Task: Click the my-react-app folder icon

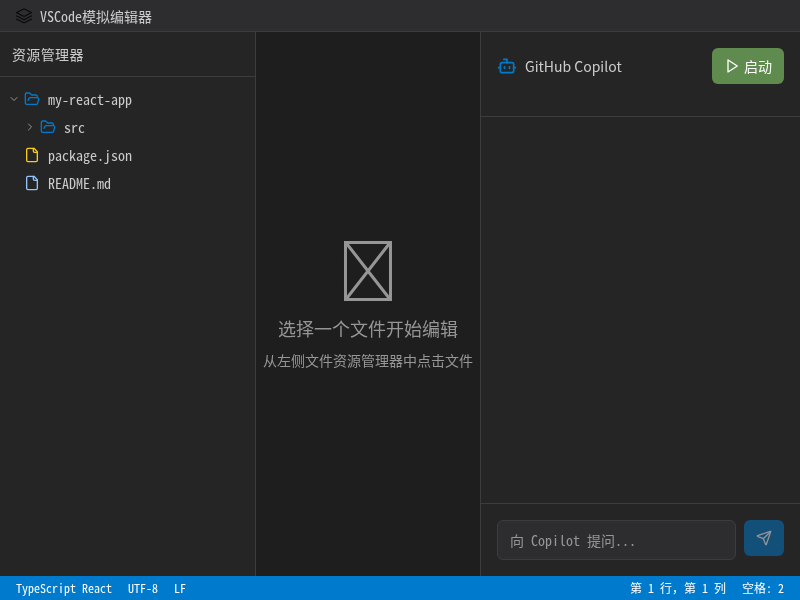Action: (x=32, y=99)
